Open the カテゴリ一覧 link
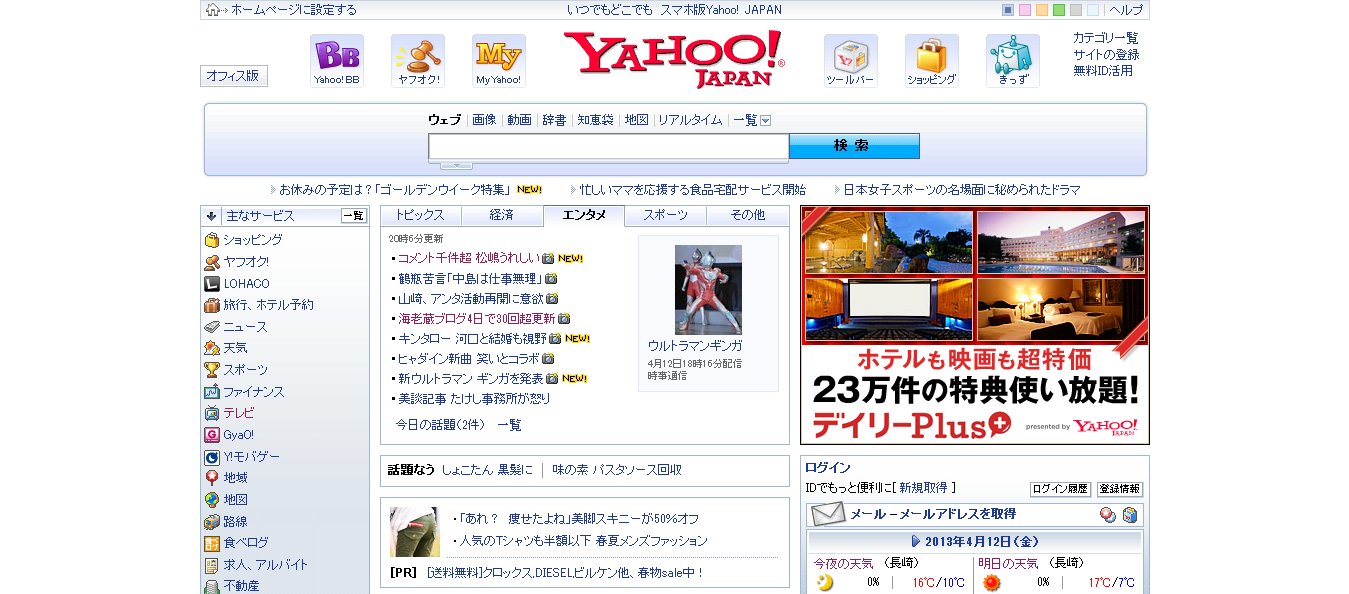Screen dimensions: 1349x594 click(1106, 38)
